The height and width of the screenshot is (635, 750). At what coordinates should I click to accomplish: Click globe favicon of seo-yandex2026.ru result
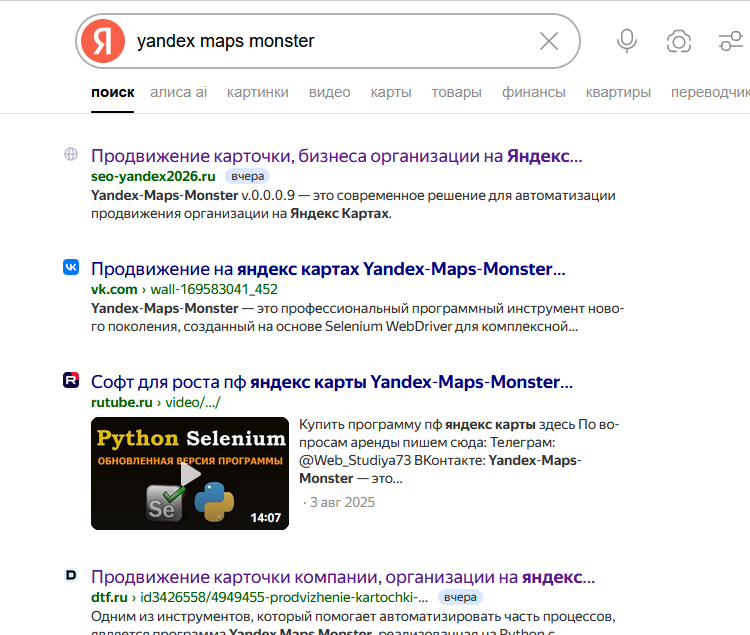click(x=71, y=154)
